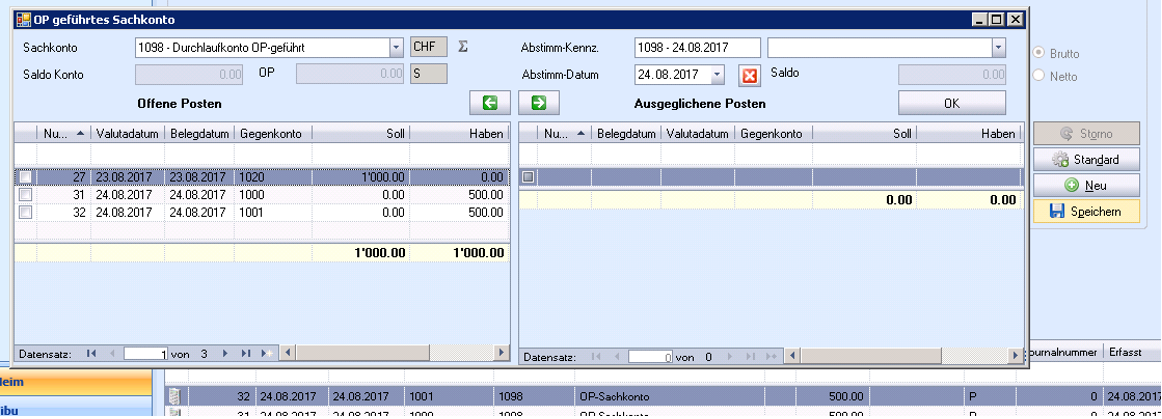Click the Speichern button
This screenshot has height=419, width=1162.
(x=1086, y=211)
